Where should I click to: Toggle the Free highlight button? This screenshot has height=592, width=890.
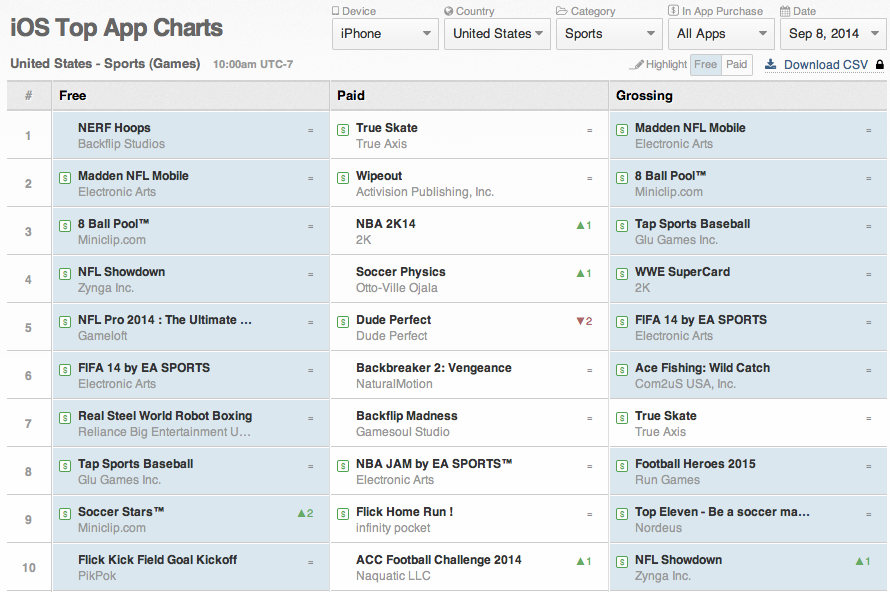[706, 65]
